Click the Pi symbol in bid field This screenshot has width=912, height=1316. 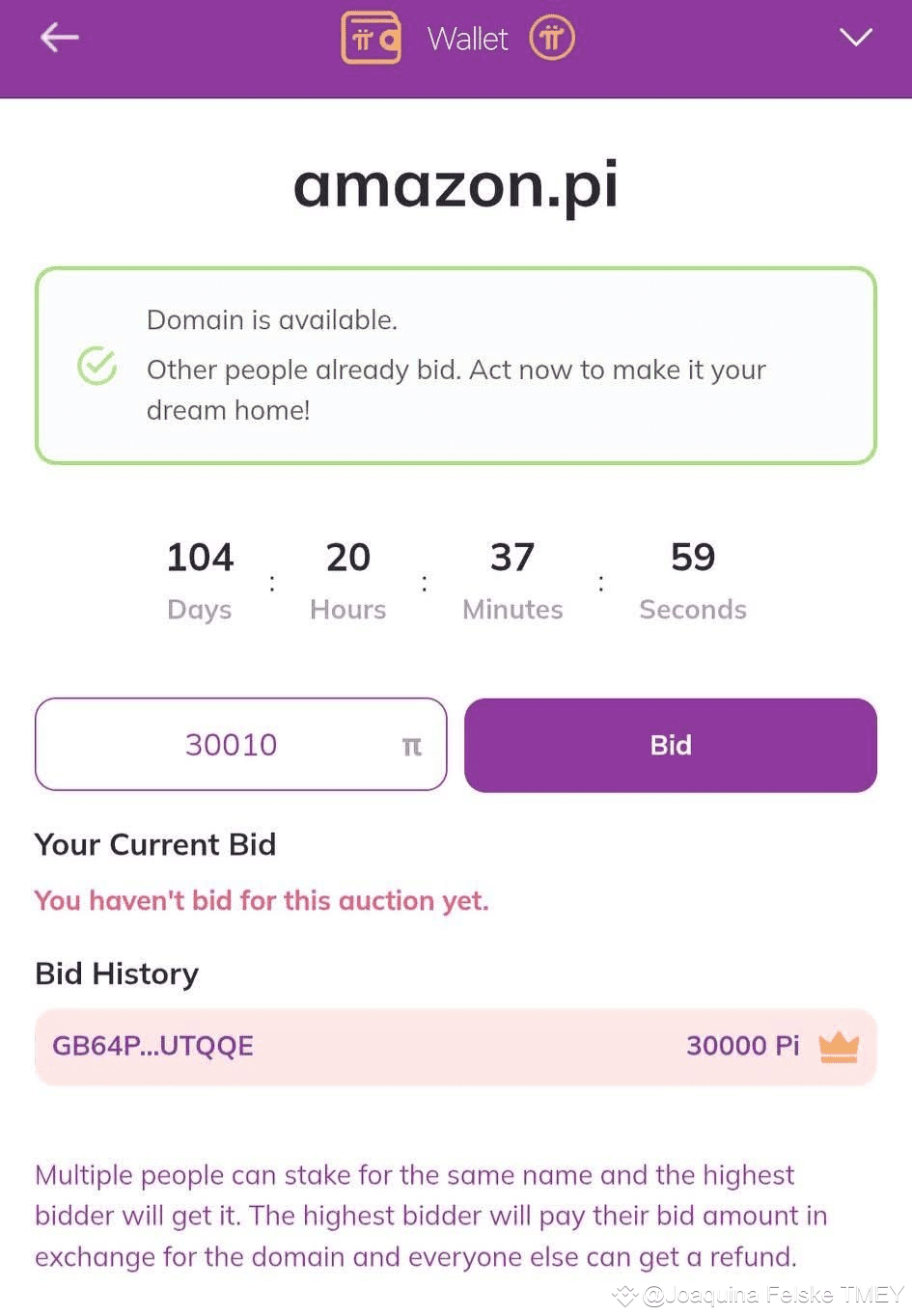coord(411,746)
